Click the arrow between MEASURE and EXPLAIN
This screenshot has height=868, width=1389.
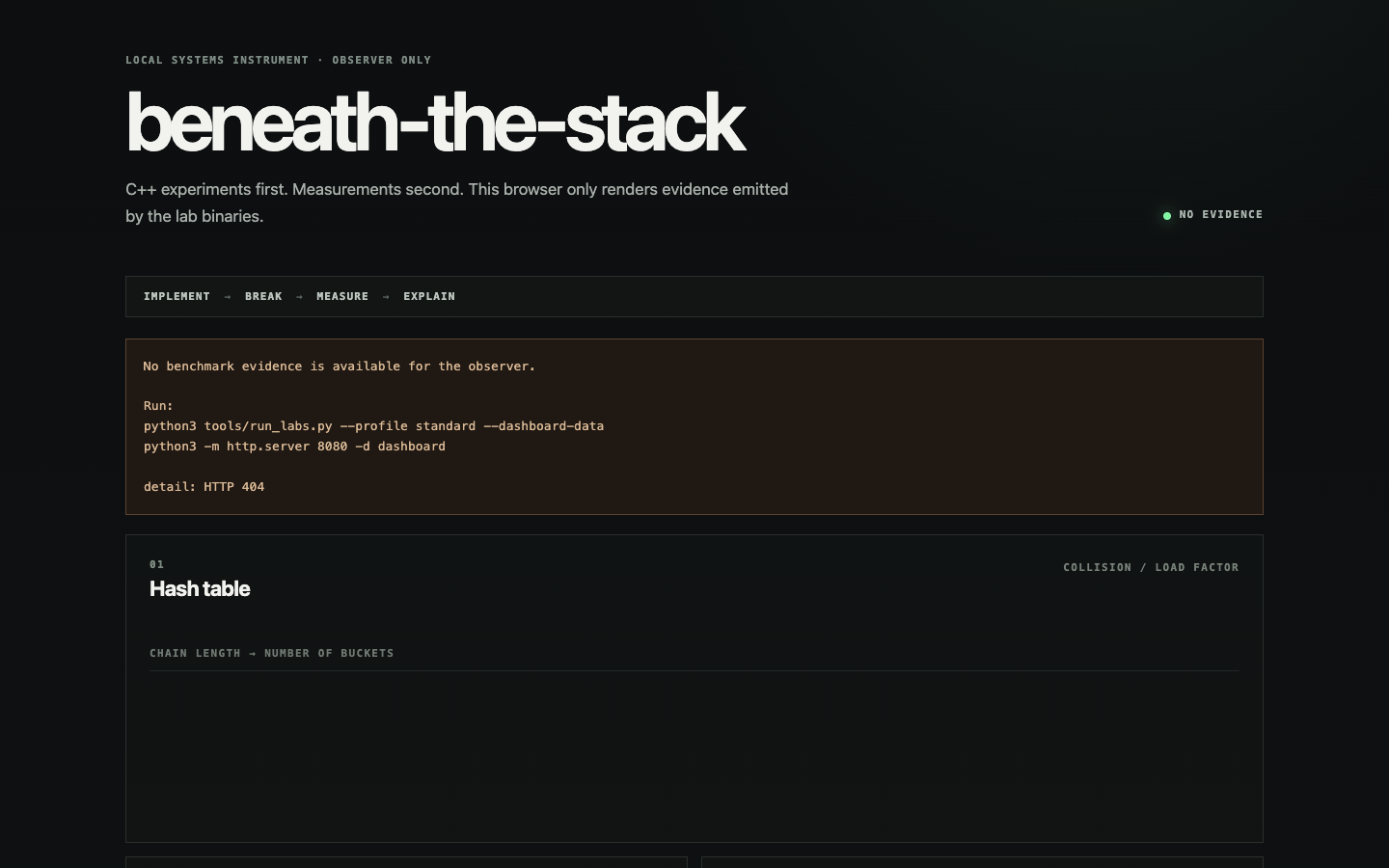coord(386,297)
